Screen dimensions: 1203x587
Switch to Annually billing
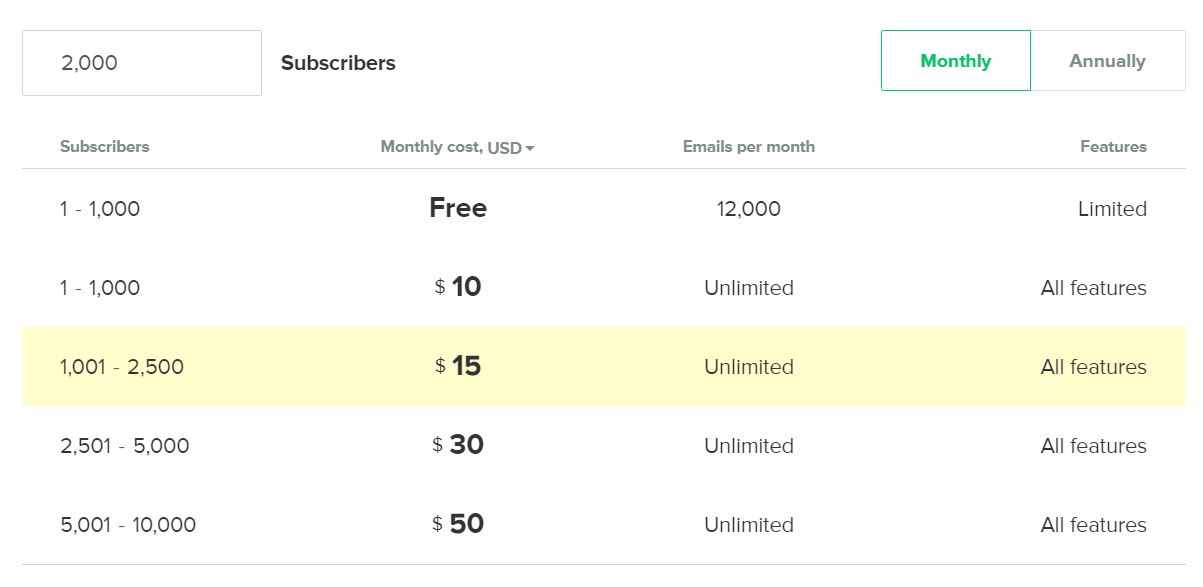pos(1107,61)
